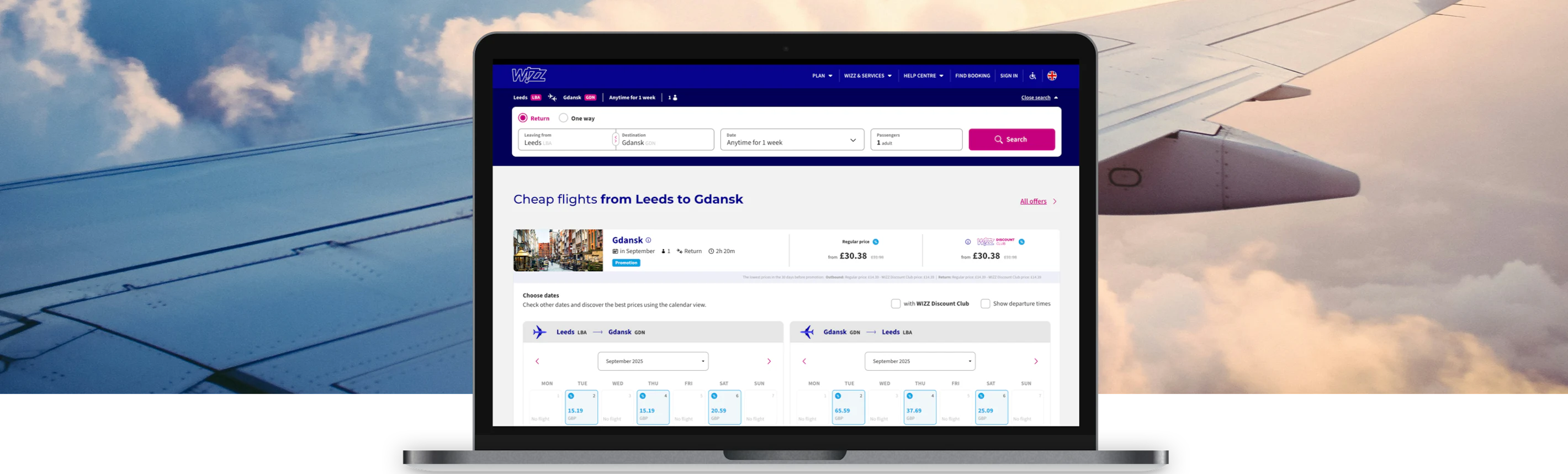
Task: Click the info icon before WIZZ Discount Club logo
Action: click(968, 242)
